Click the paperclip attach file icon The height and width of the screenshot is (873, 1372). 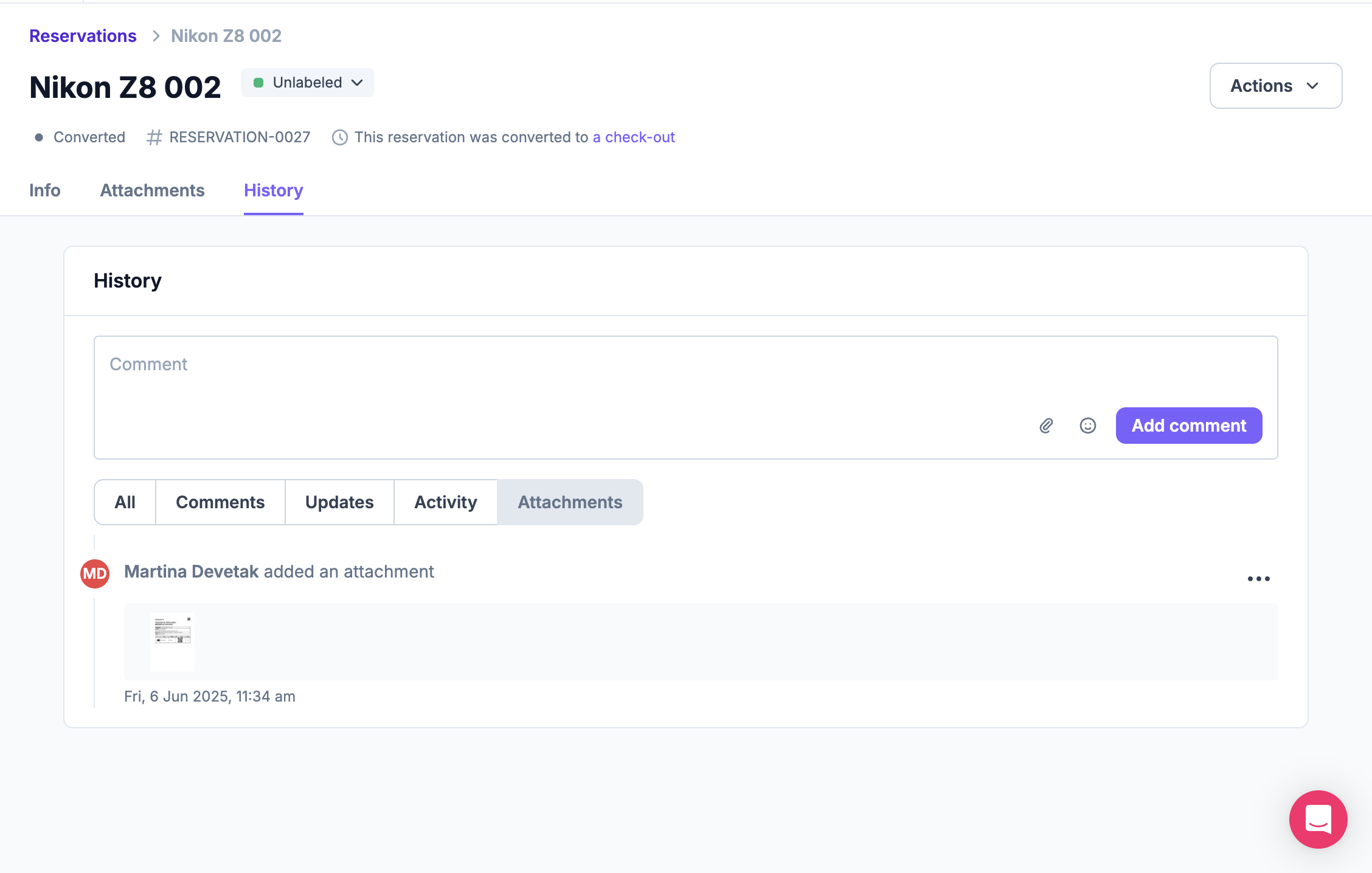click(1046, 426)
